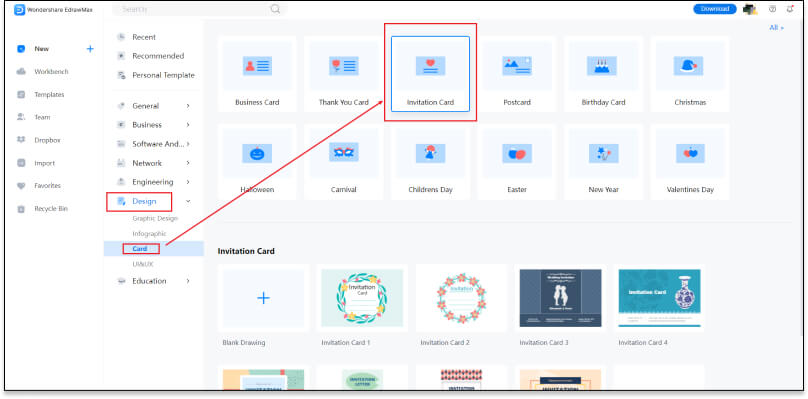Open the user avatar menu
Screen dimensions: 808x399
(x=749, y=9)
